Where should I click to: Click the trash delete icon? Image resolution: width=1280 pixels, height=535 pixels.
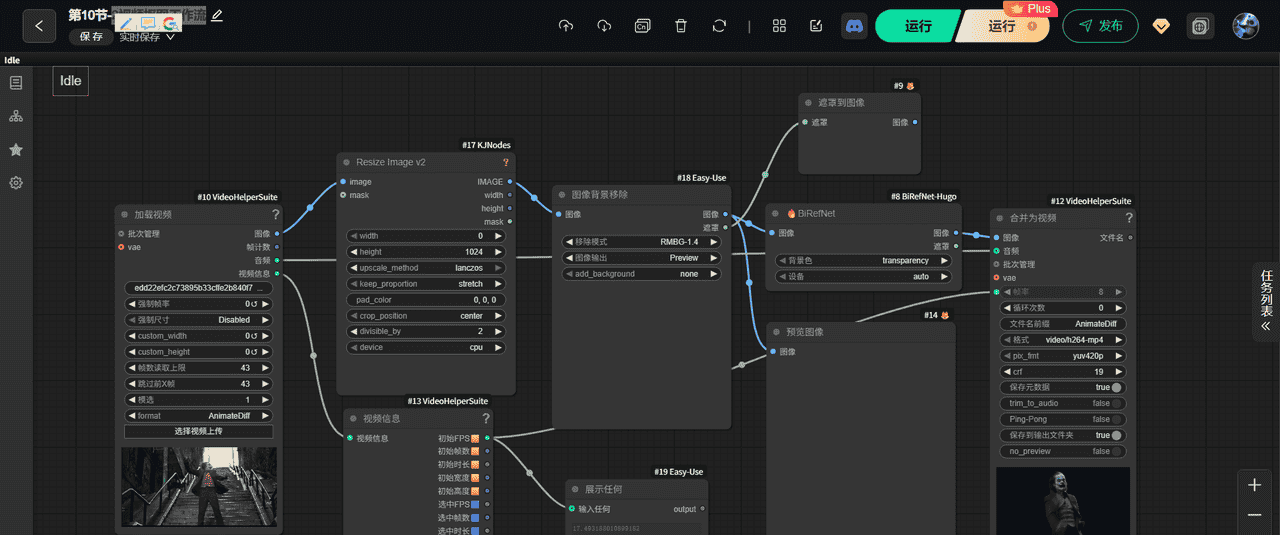680,26
